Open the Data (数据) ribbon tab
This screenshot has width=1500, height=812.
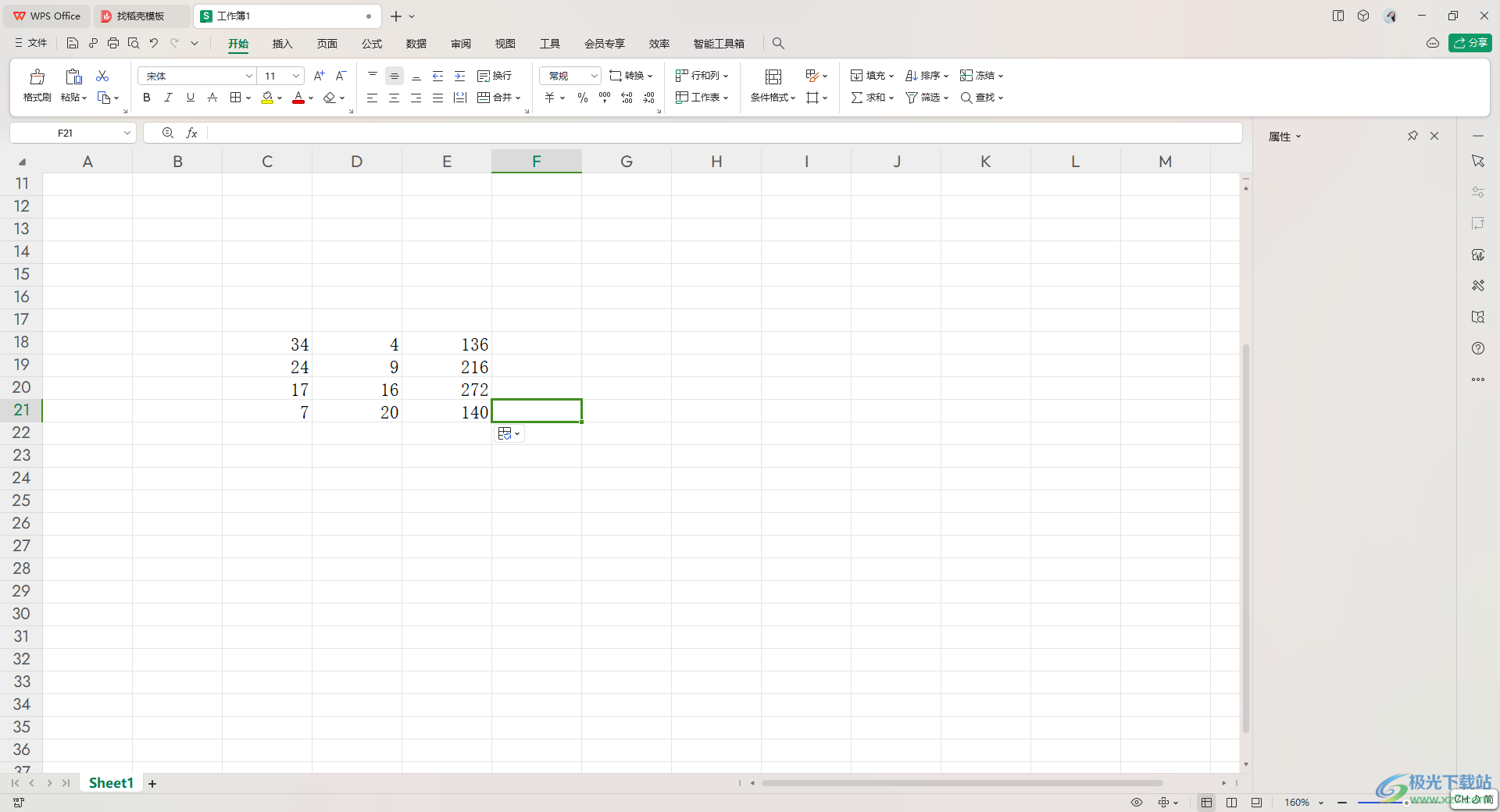click(x=416, y=44)
